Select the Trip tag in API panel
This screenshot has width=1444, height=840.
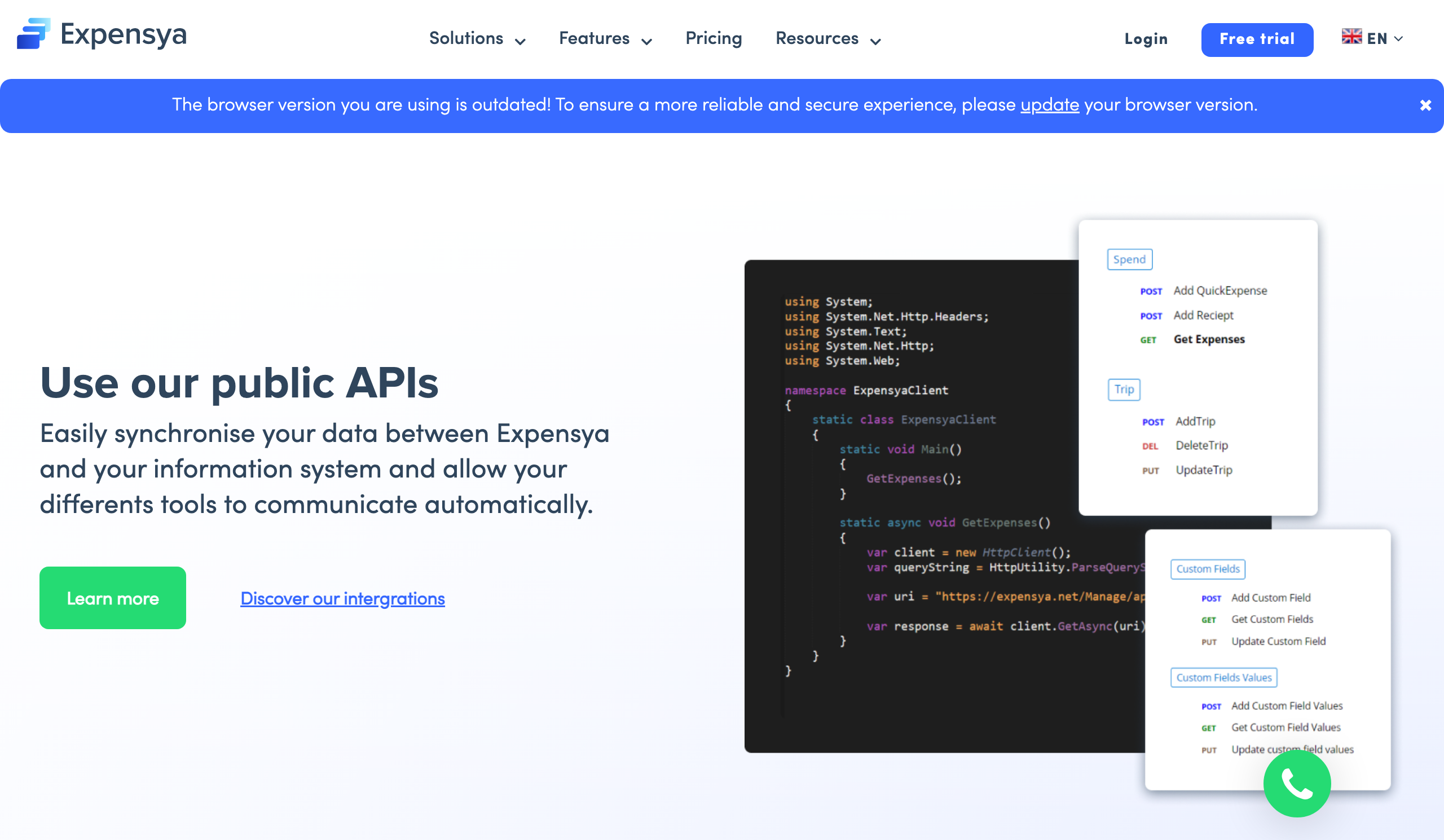(1123, 390)
